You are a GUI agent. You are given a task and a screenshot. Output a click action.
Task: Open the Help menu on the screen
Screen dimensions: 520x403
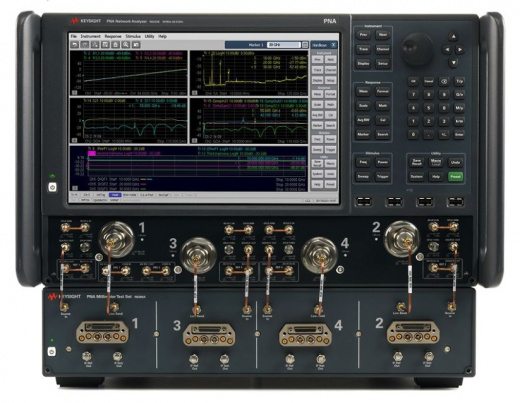pyautogui.click(x=162, y=36)
